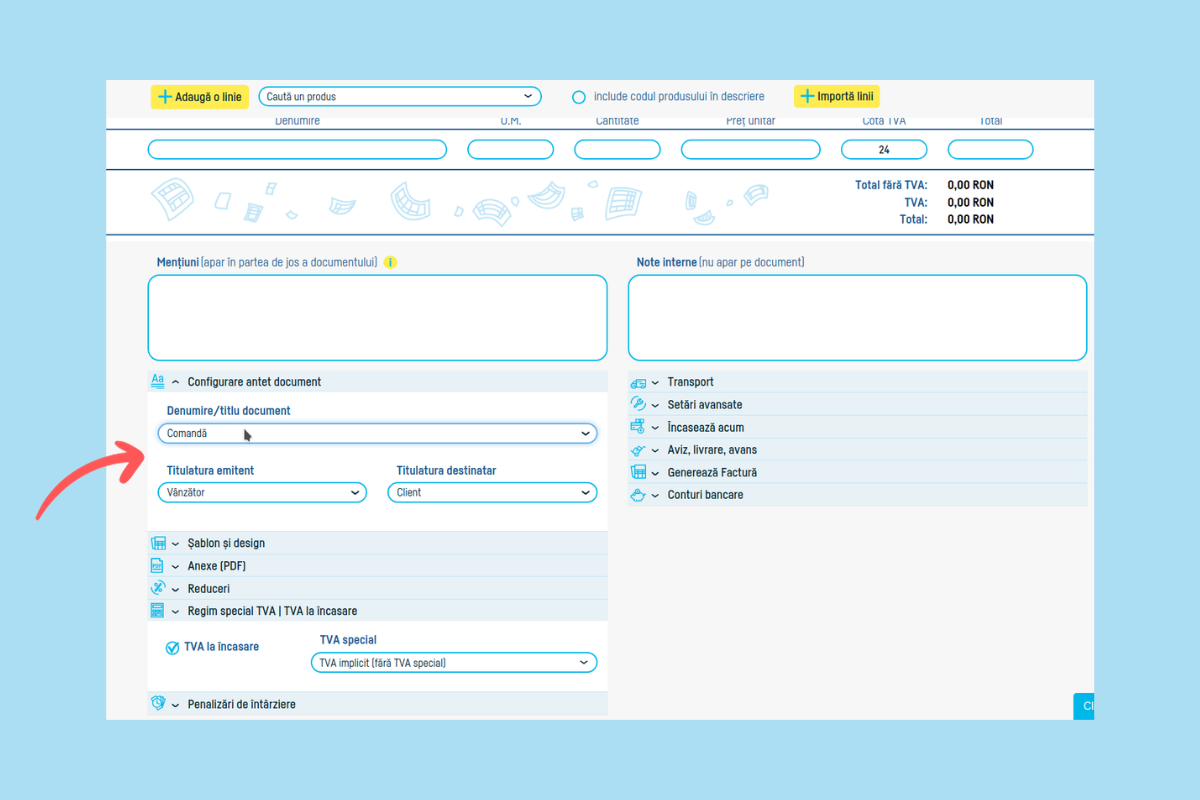Open the Titulatura emitent Vânzător dropdown
This screenshot has height=800, width=1200.
(262, 493)
